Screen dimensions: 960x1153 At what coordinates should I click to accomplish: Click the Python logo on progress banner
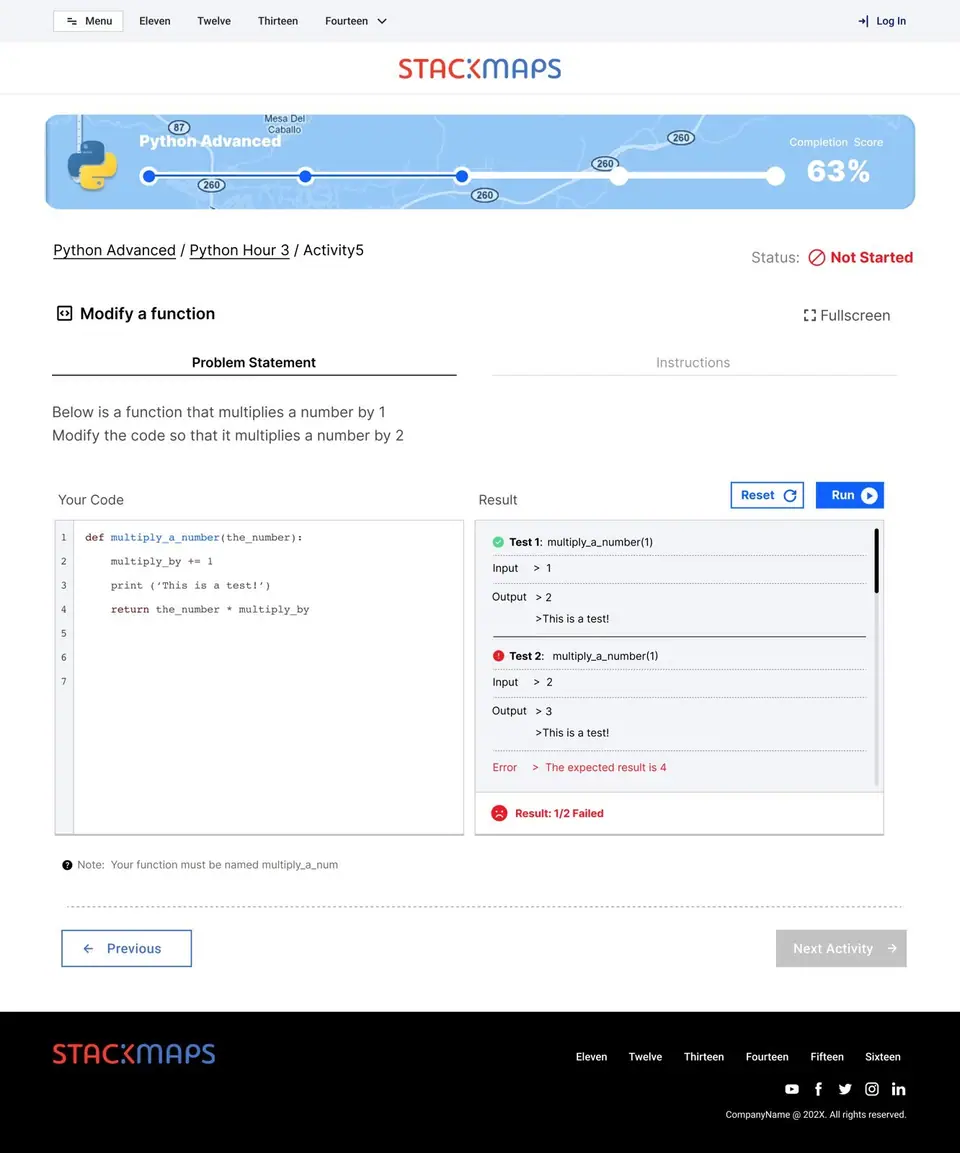pyautogui.click(x=92, y=165)
